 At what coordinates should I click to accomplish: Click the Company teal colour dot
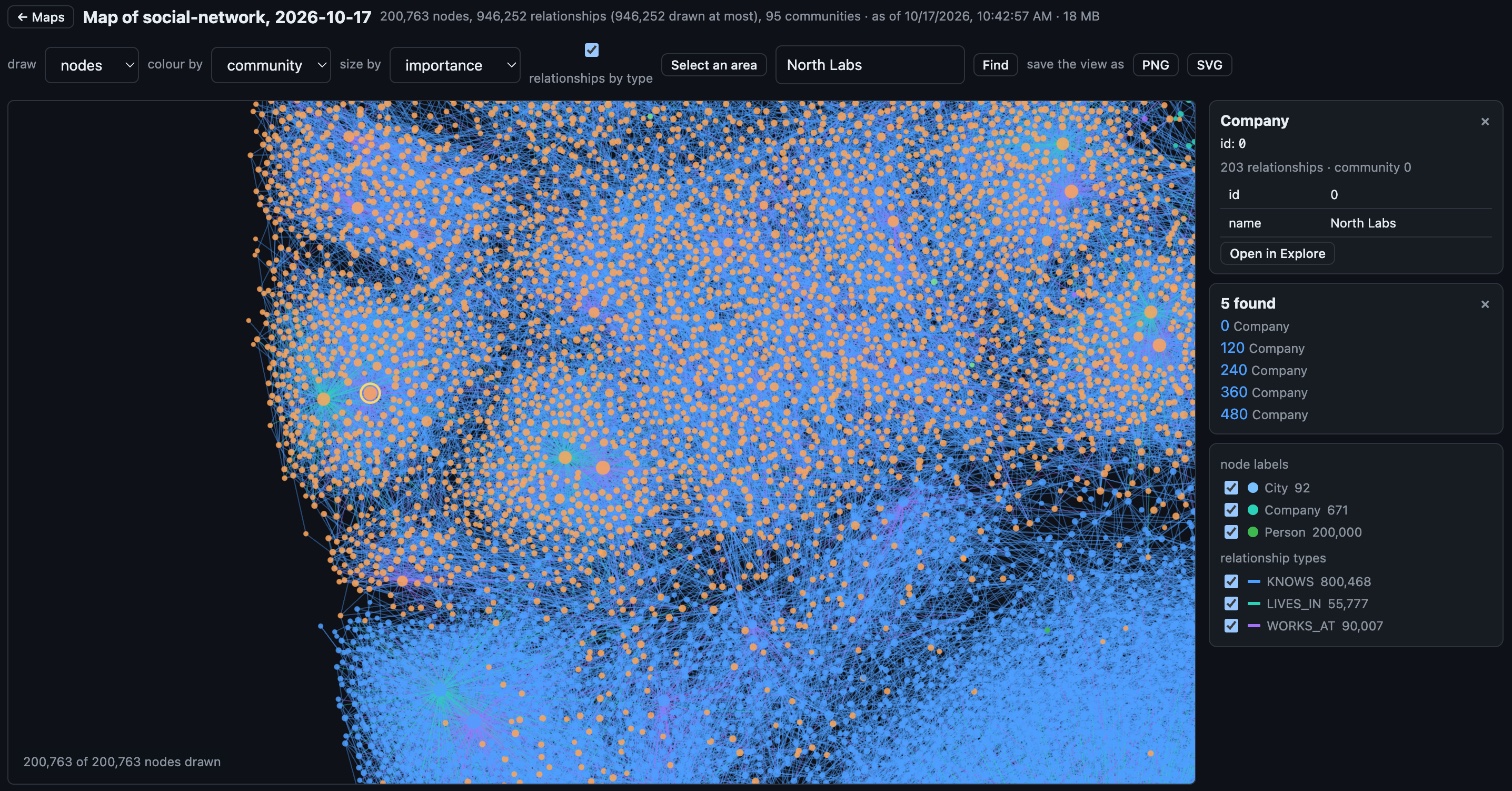point(1253,510)
